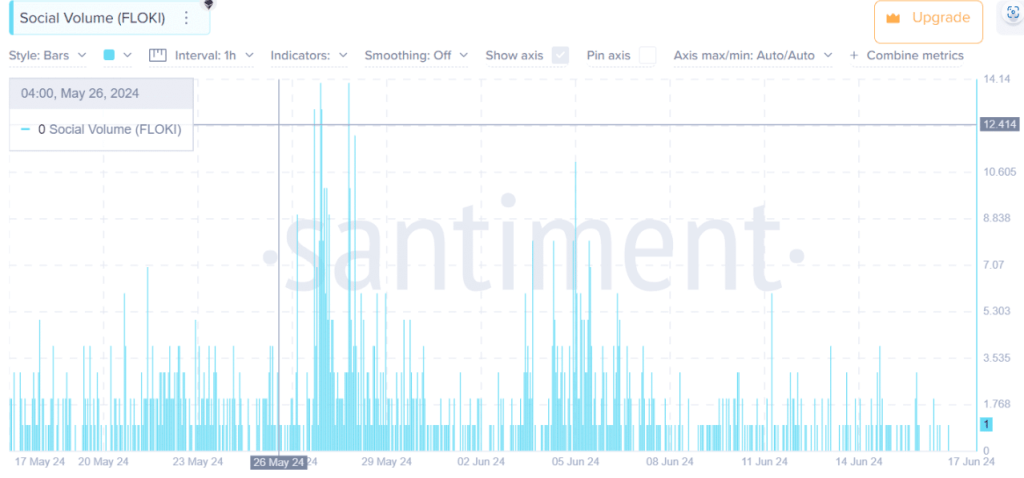This screenshot has width=1024, height=478.
Task: Click the 05 Jun 24 date label
Action: [x=575, y=462]
